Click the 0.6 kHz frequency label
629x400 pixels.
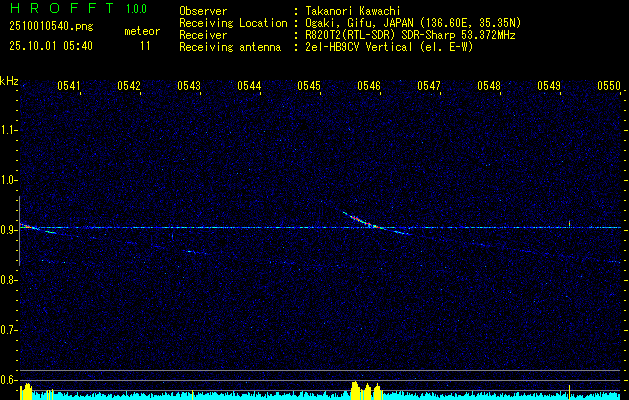[9, 379]
